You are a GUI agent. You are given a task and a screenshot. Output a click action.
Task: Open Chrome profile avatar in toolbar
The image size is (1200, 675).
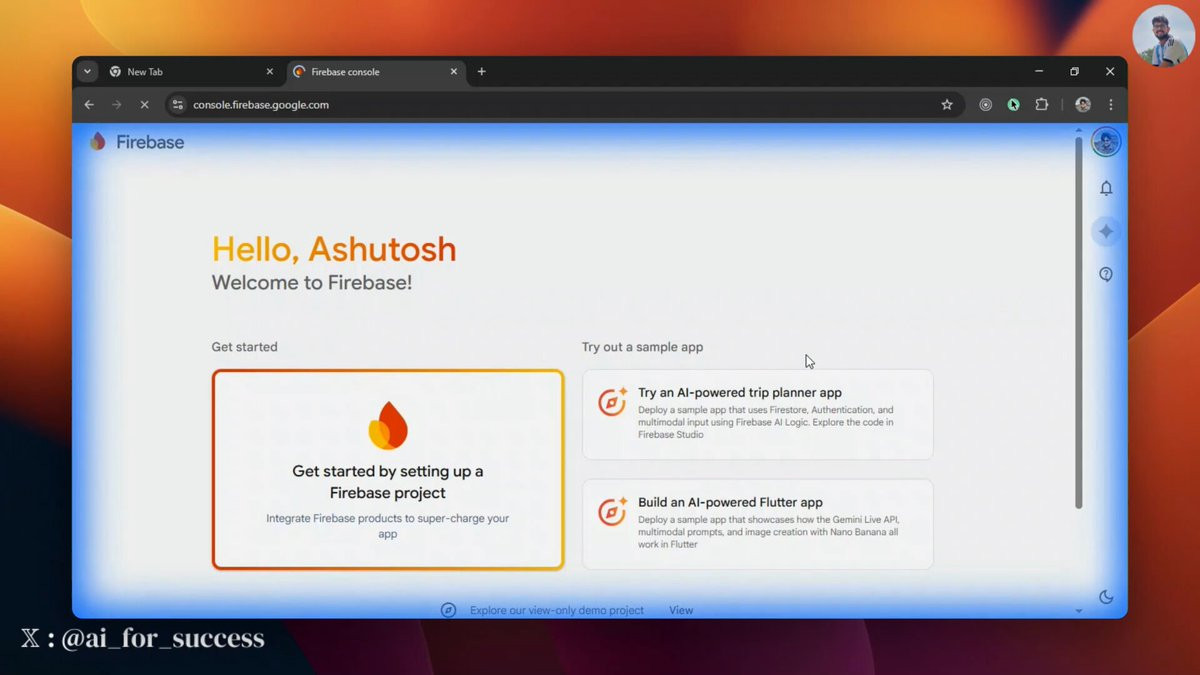pos(1082,104)
